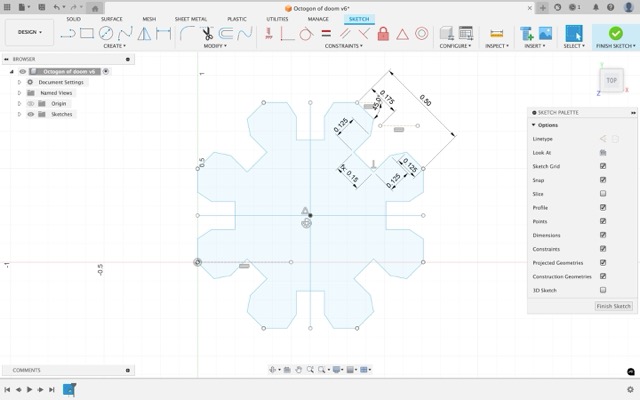Toggle visibility of the Sketches folder

pyautogui.click(x=31, y=114)
